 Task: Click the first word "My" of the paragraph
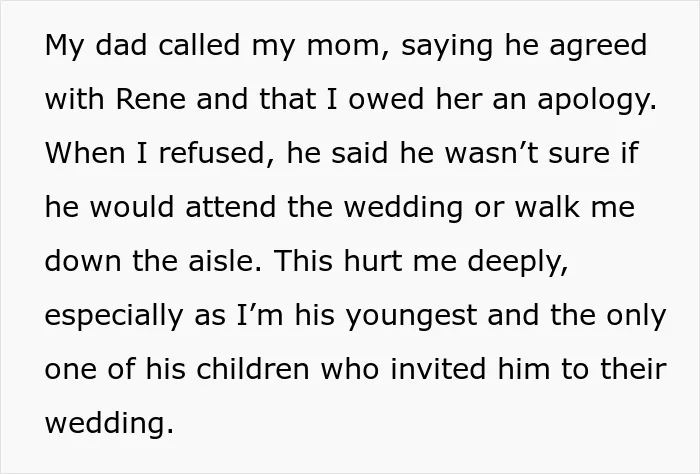click(64, 48)
